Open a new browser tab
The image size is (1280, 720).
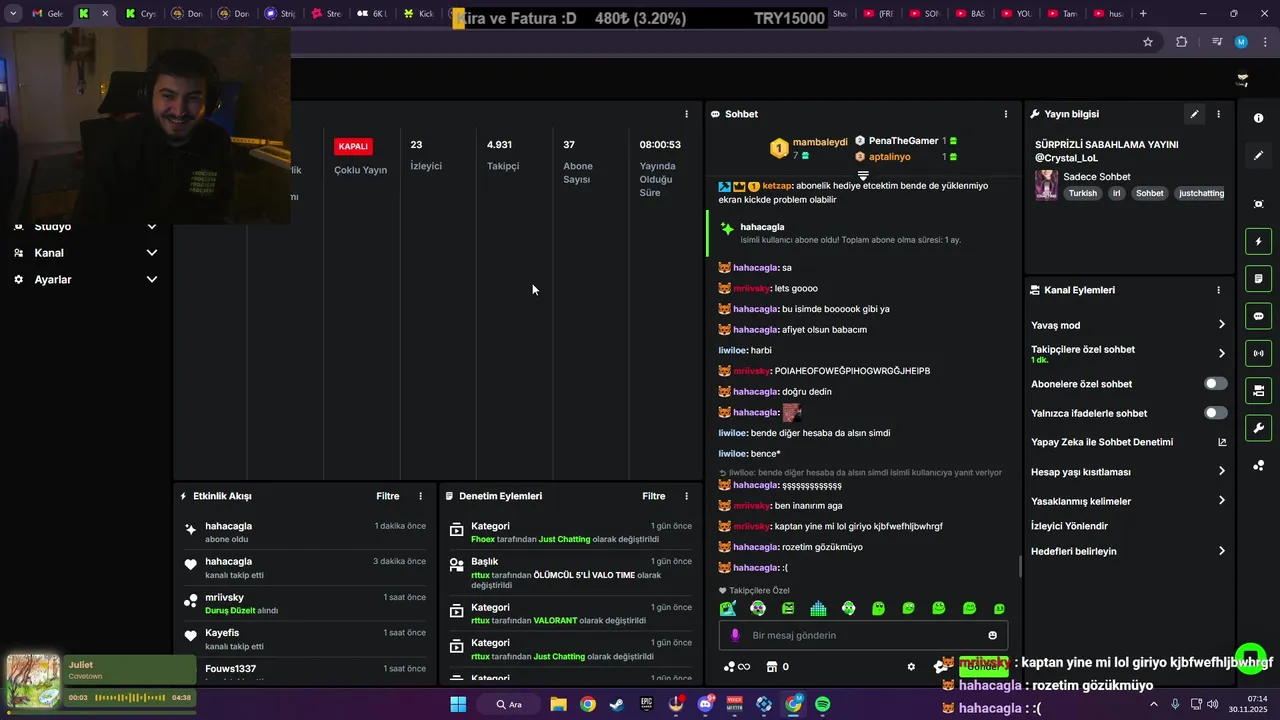pyautogui.click(x=1143, y=13)
